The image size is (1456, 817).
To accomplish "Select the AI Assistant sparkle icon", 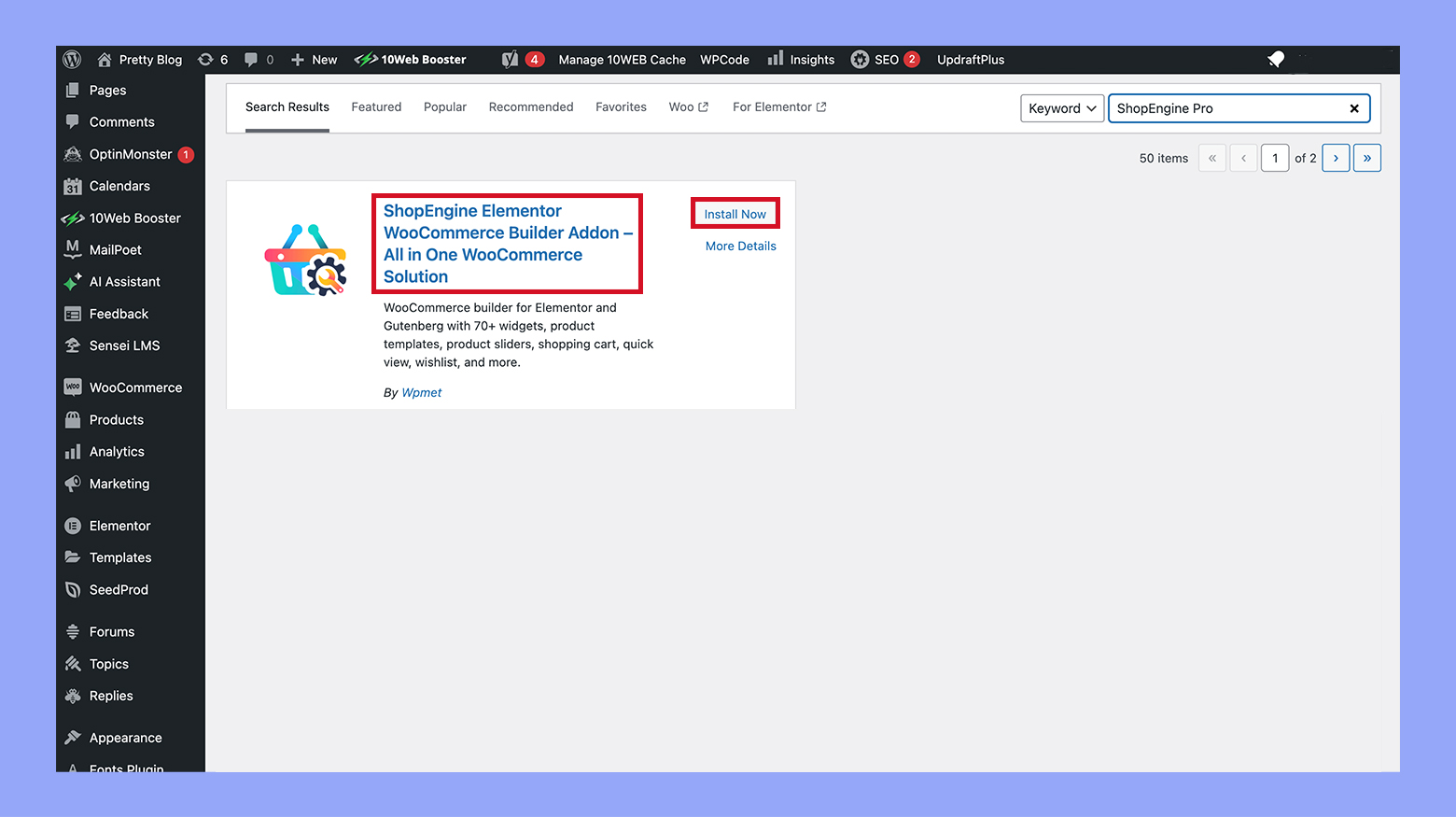I will point(72,281).
